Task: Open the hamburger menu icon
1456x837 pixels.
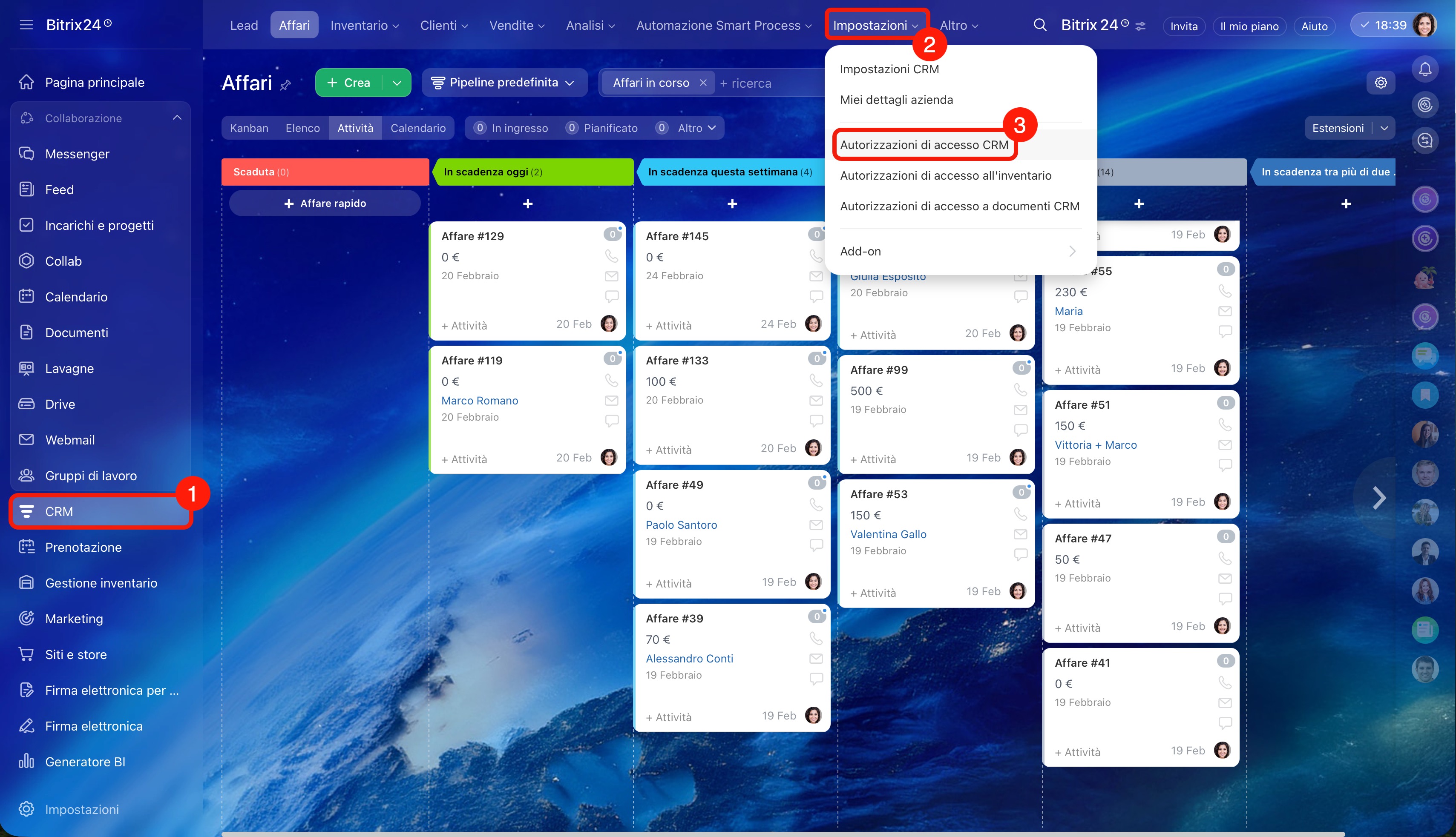Action: (x=26, y=25)
